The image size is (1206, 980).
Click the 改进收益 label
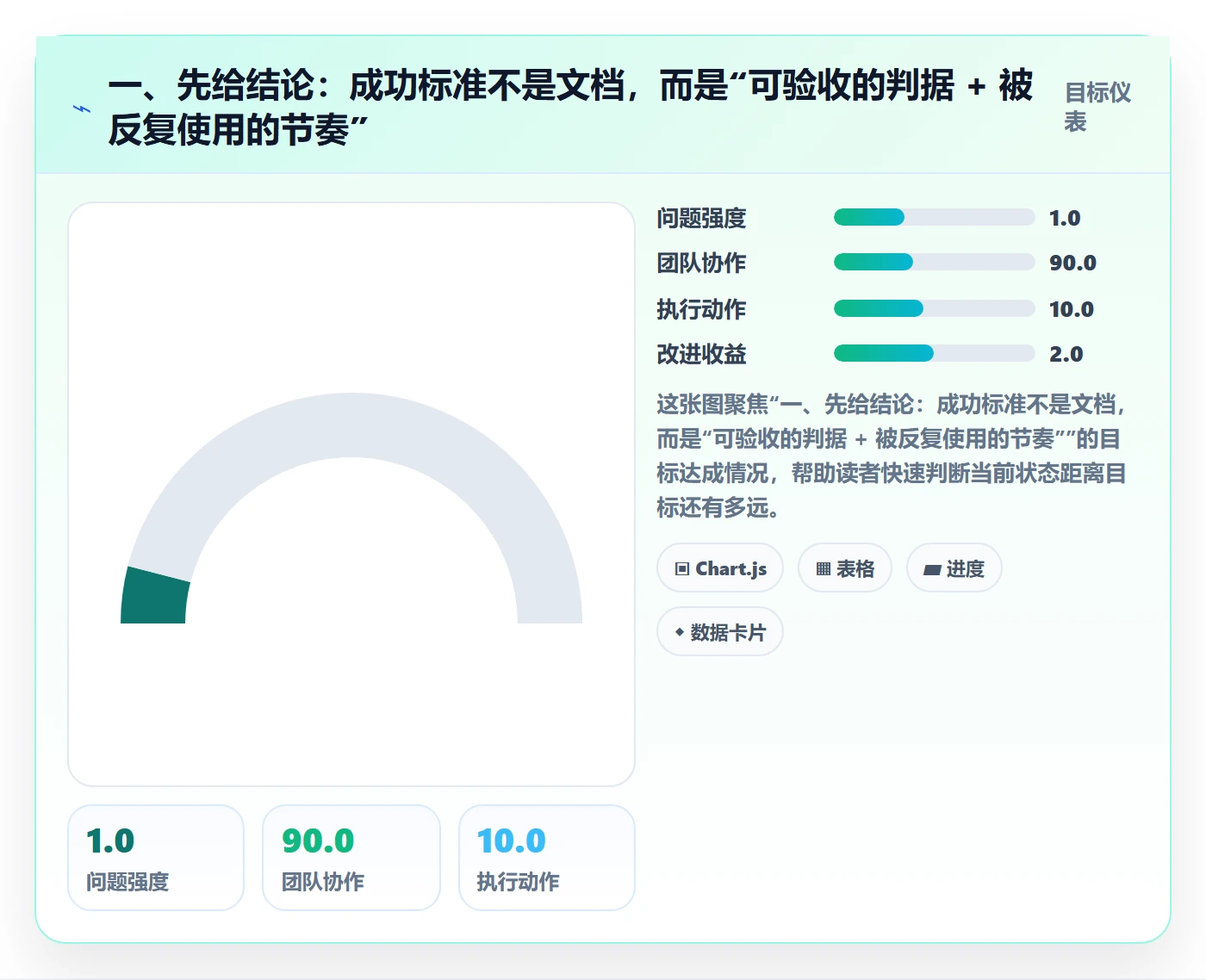click(x=701, y=354)
